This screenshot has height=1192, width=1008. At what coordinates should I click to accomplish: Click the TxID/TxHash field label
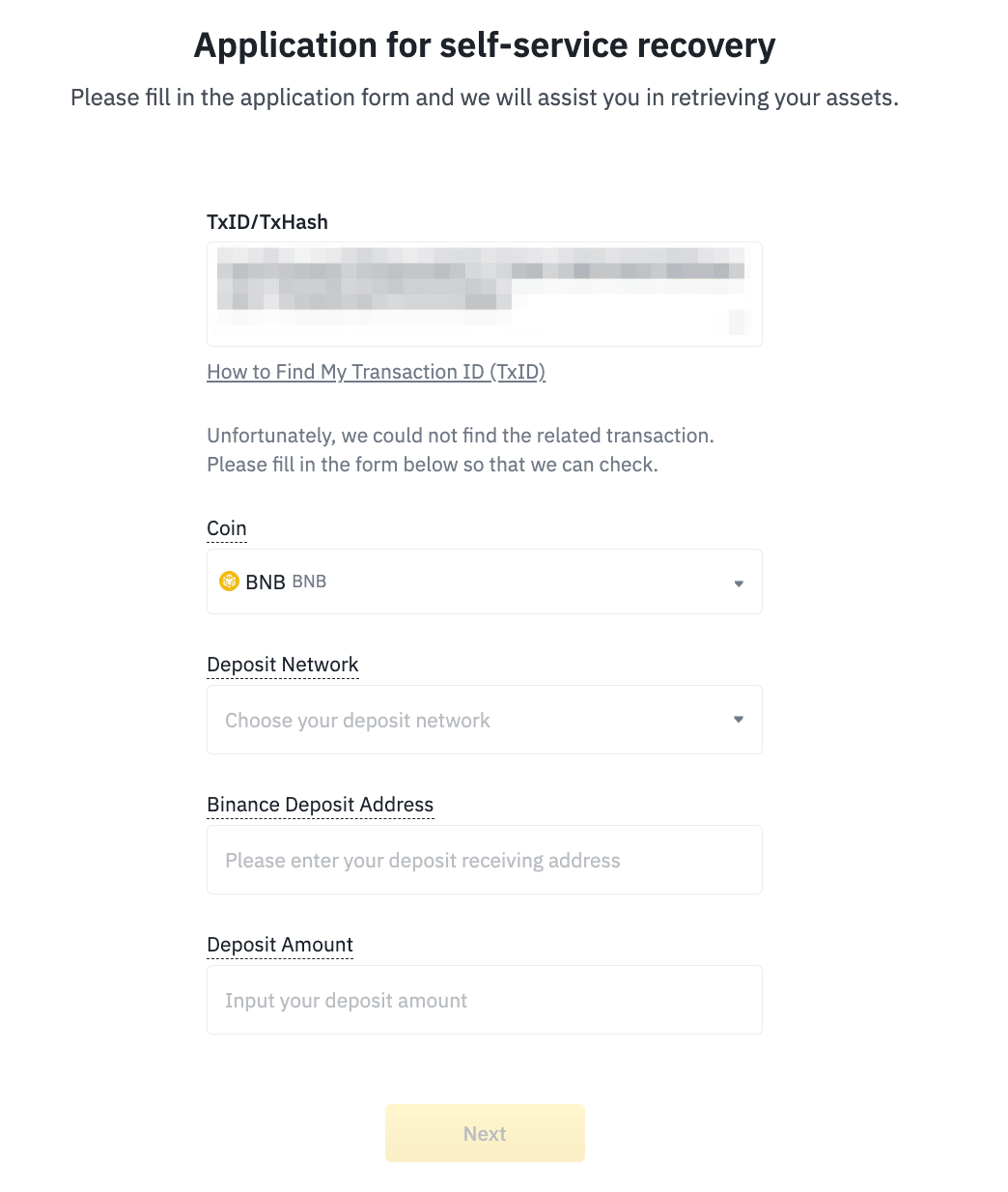click(267, 222)
